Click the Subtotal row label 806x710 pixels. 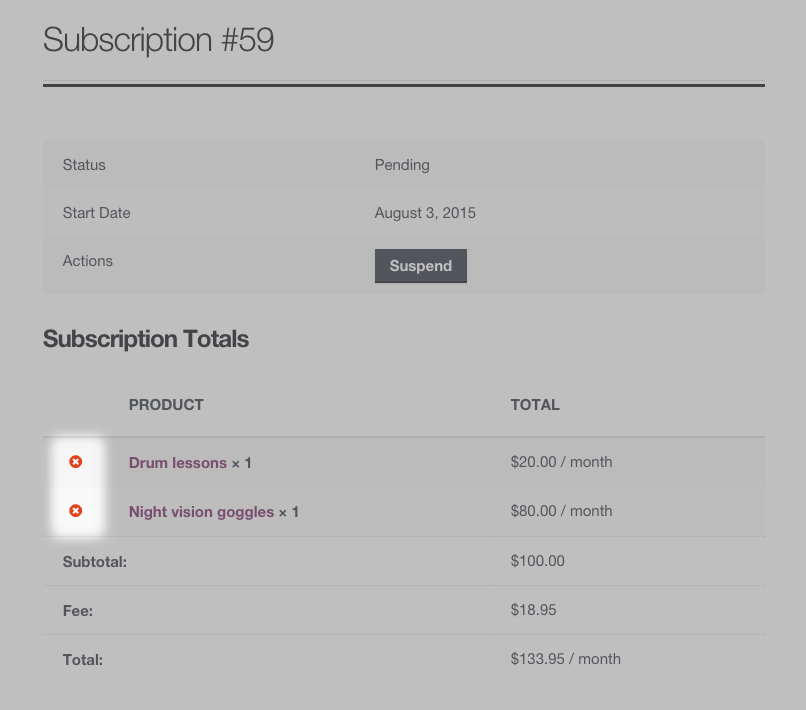[x=95, y=562]
